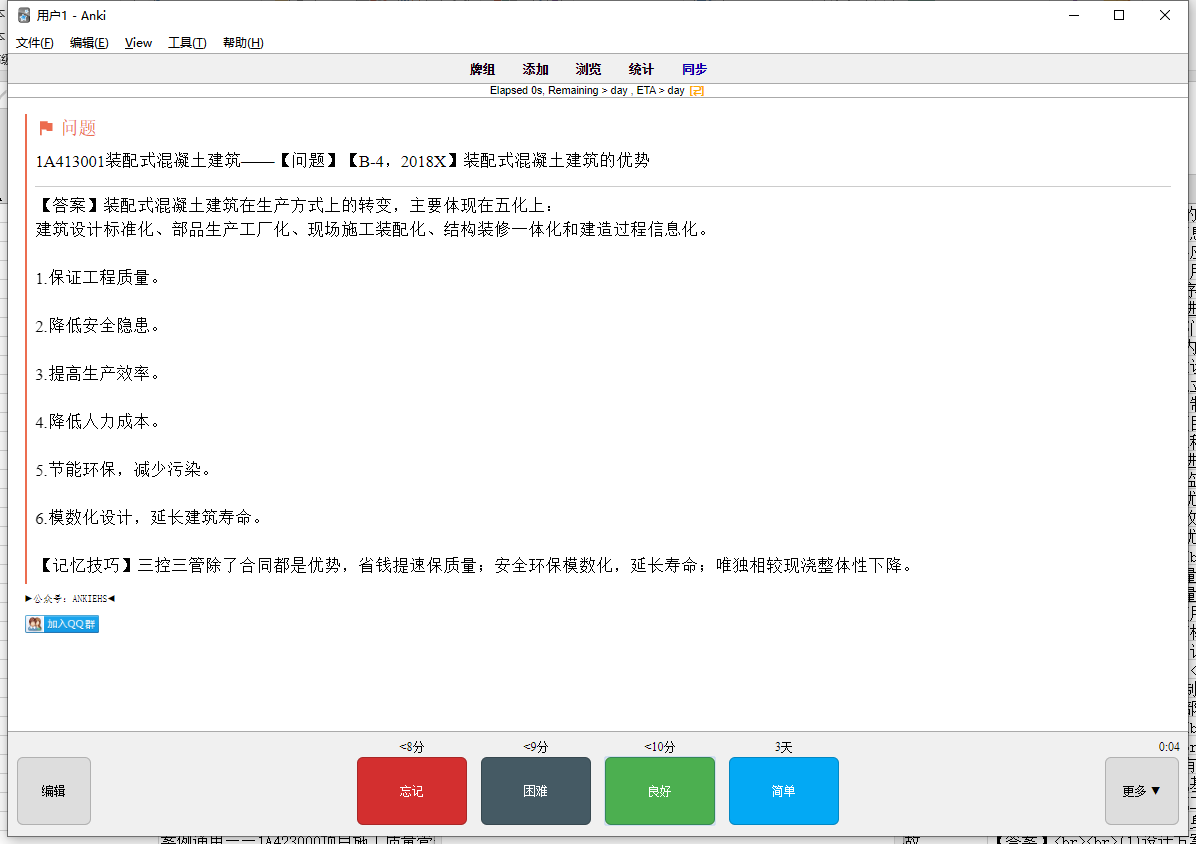Rate card as 良好 (green button)
Viewport: 1196px width, 844px height.
click(660, 791)
